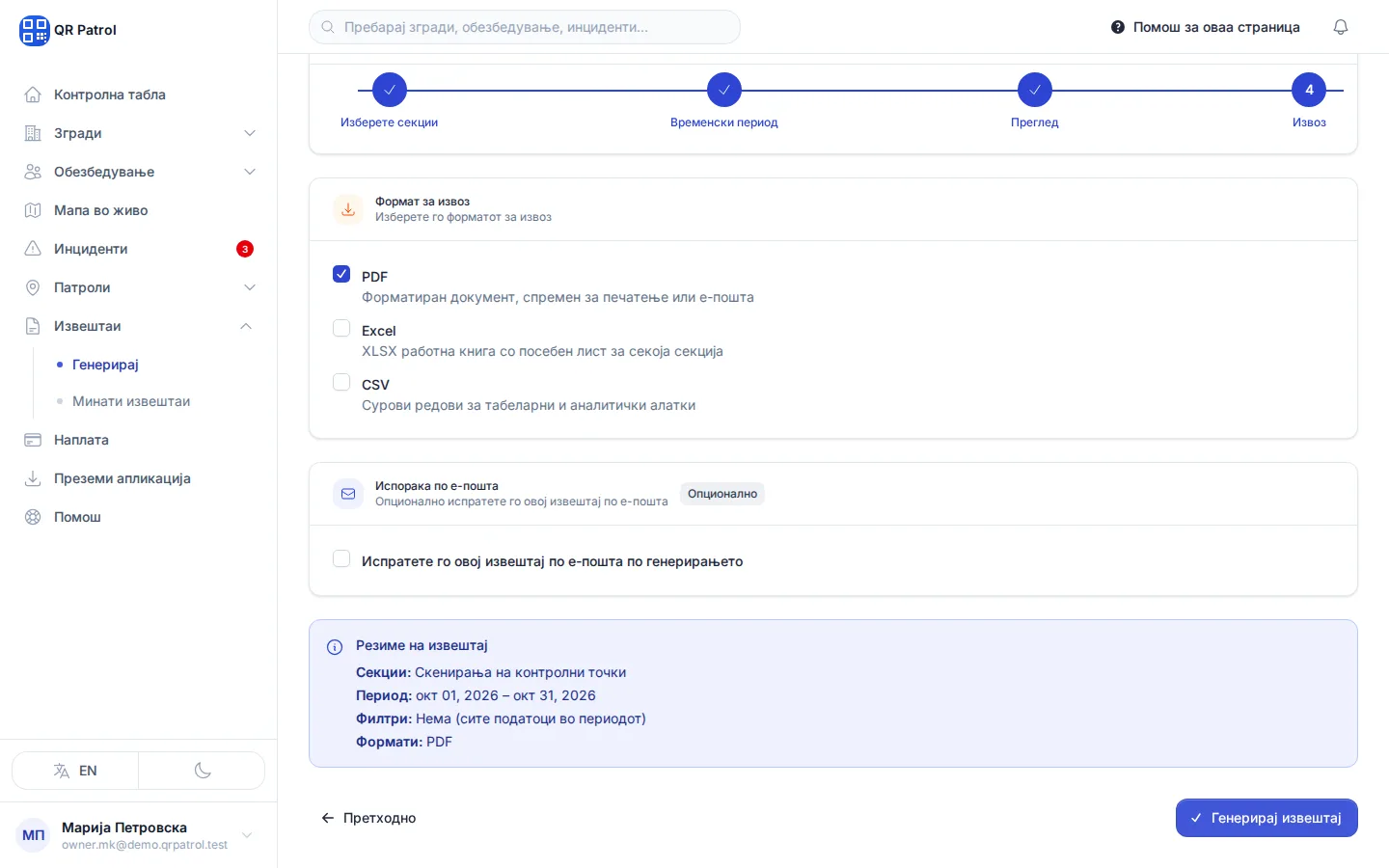Click the Помош lifebuoy icon
The width and height of the screenshot is (1389, 868).
33,517
